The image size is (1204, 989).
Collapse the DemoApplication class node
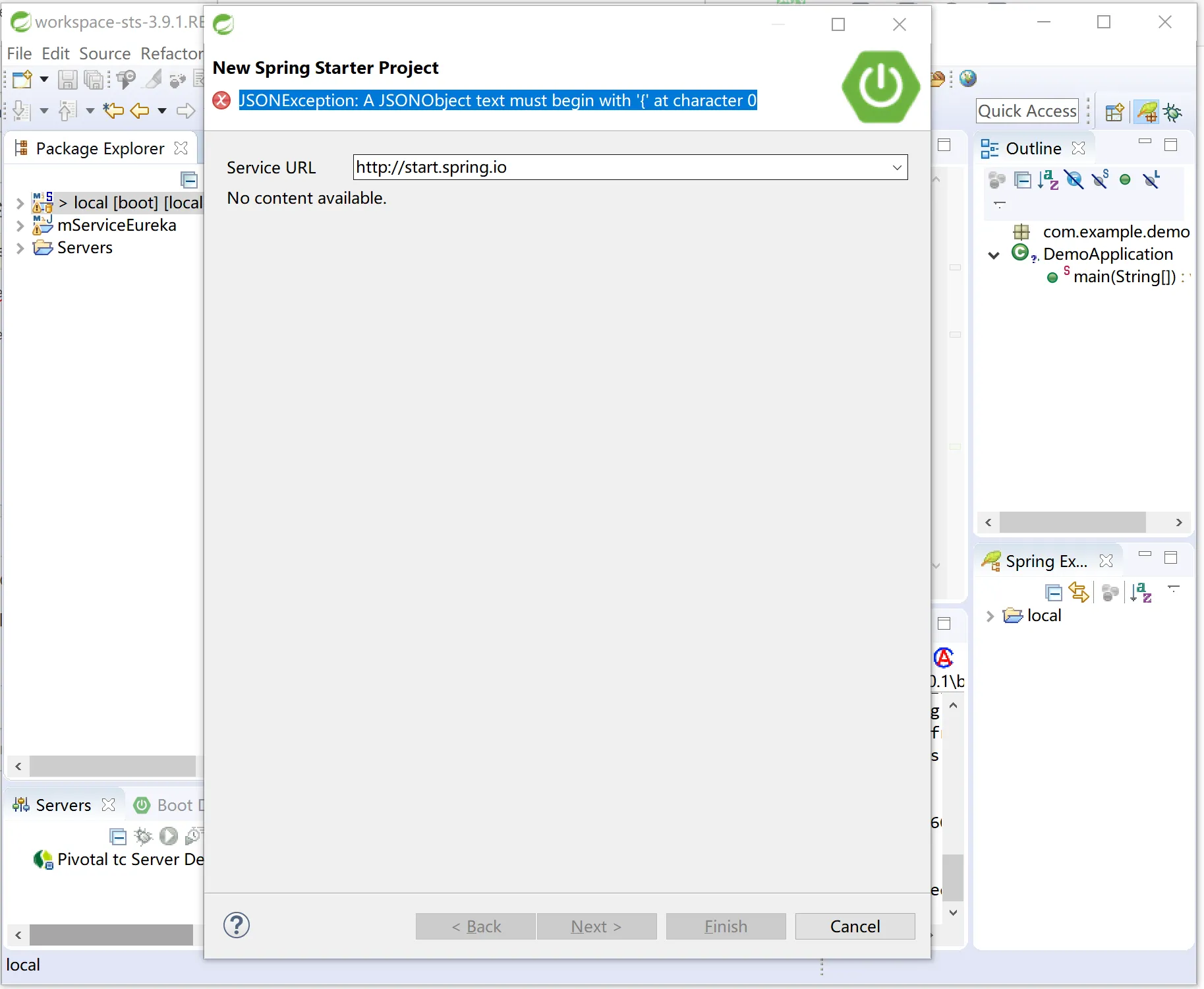pyautogui.click(x=994, y=255)
